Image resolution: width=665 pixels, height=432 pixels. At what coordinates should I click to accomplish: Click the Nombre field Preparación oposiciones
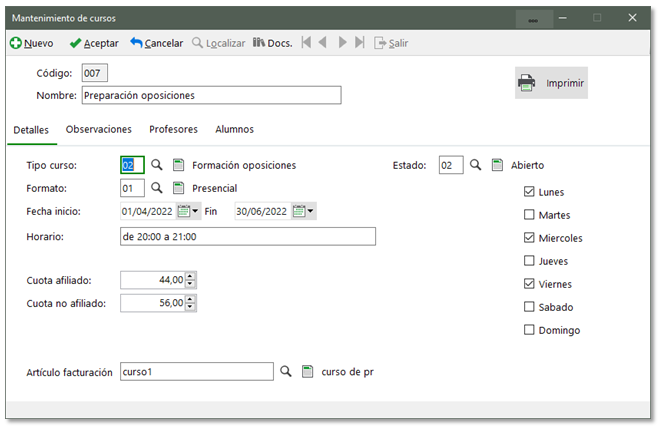pos(211,95)
